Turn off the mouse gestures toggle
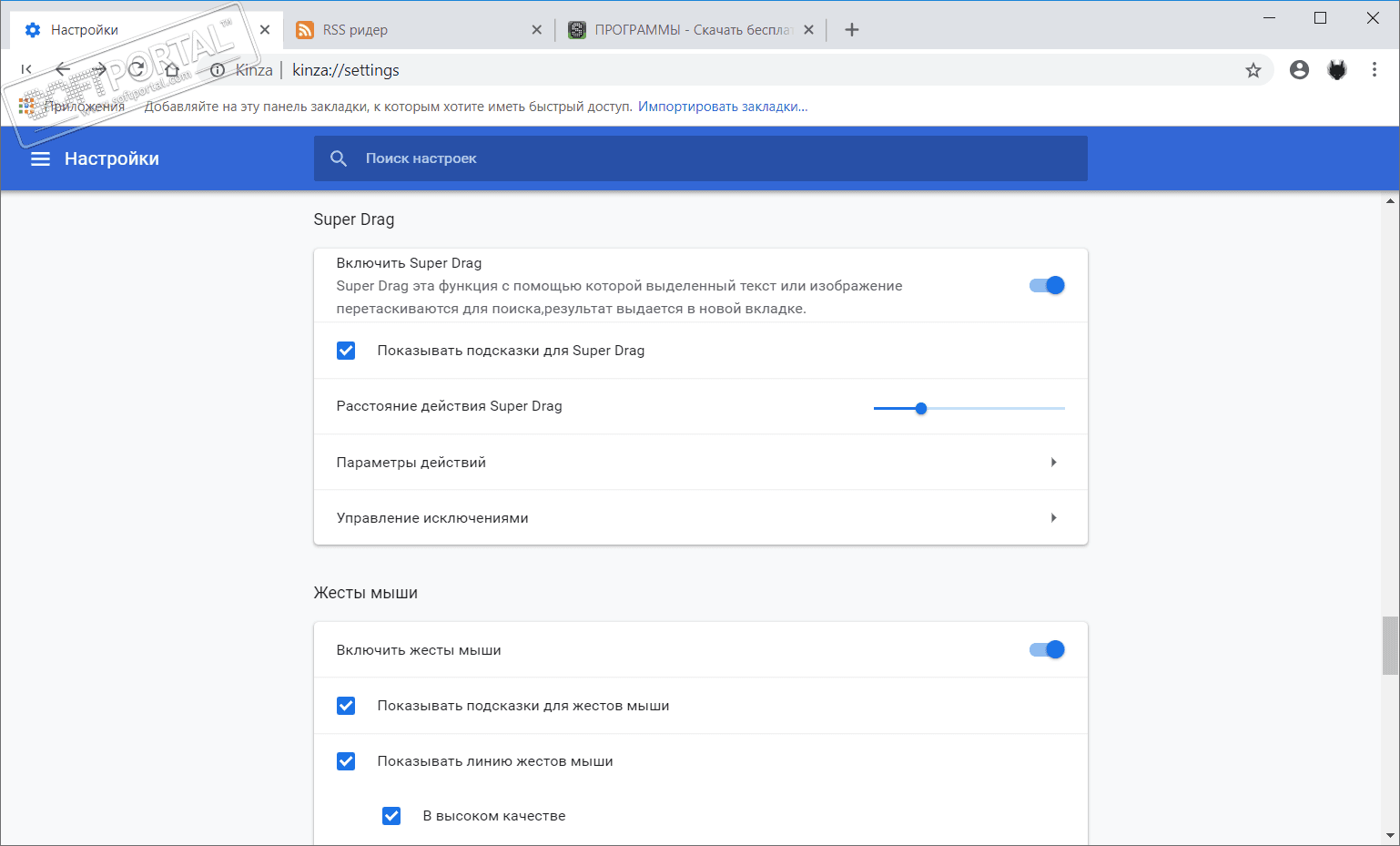The height and width of the screenshot is (846, 1400). click(x=1047, y=650)
